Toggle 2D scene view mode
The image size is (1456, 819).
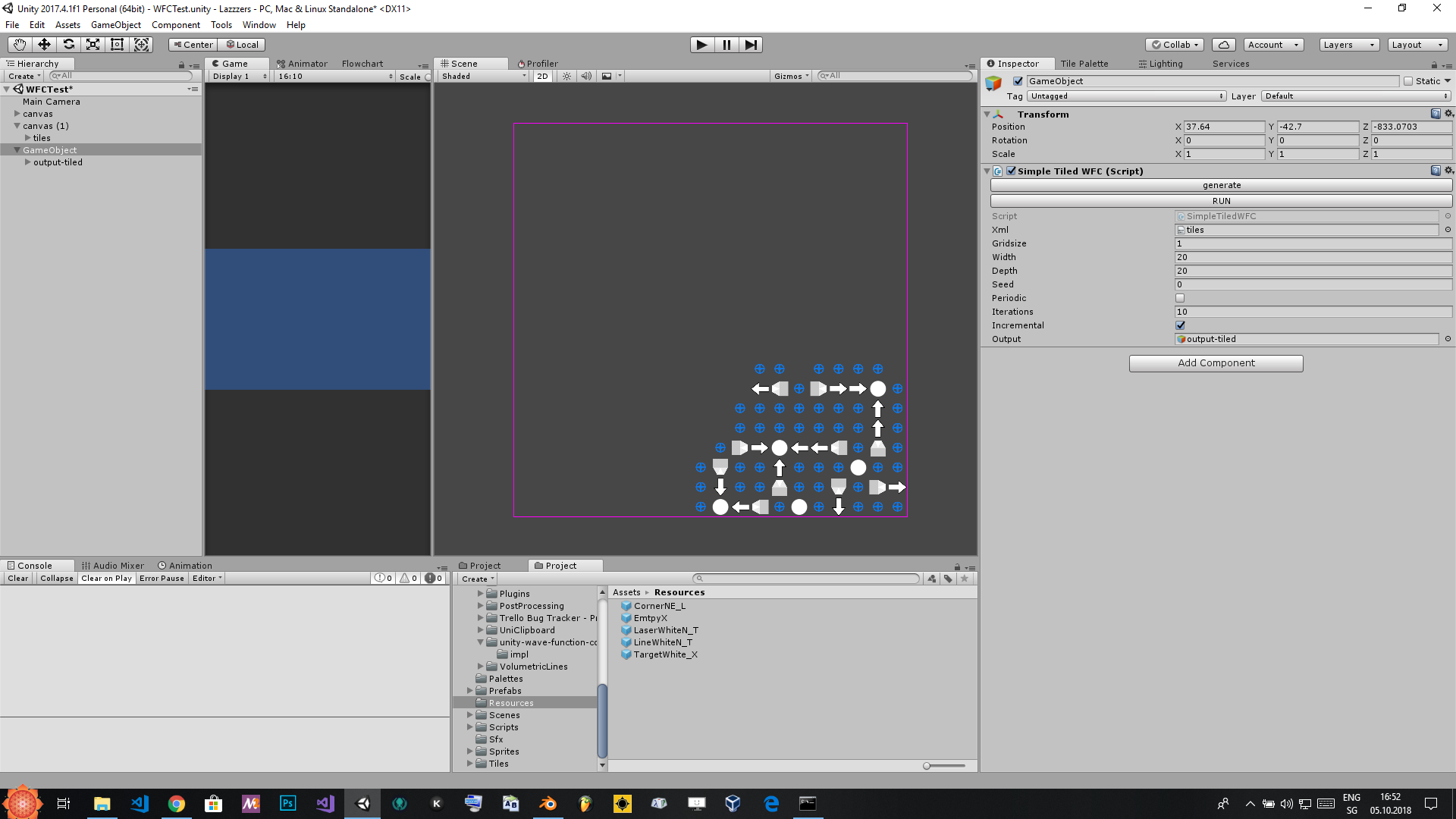coord(542,76)
